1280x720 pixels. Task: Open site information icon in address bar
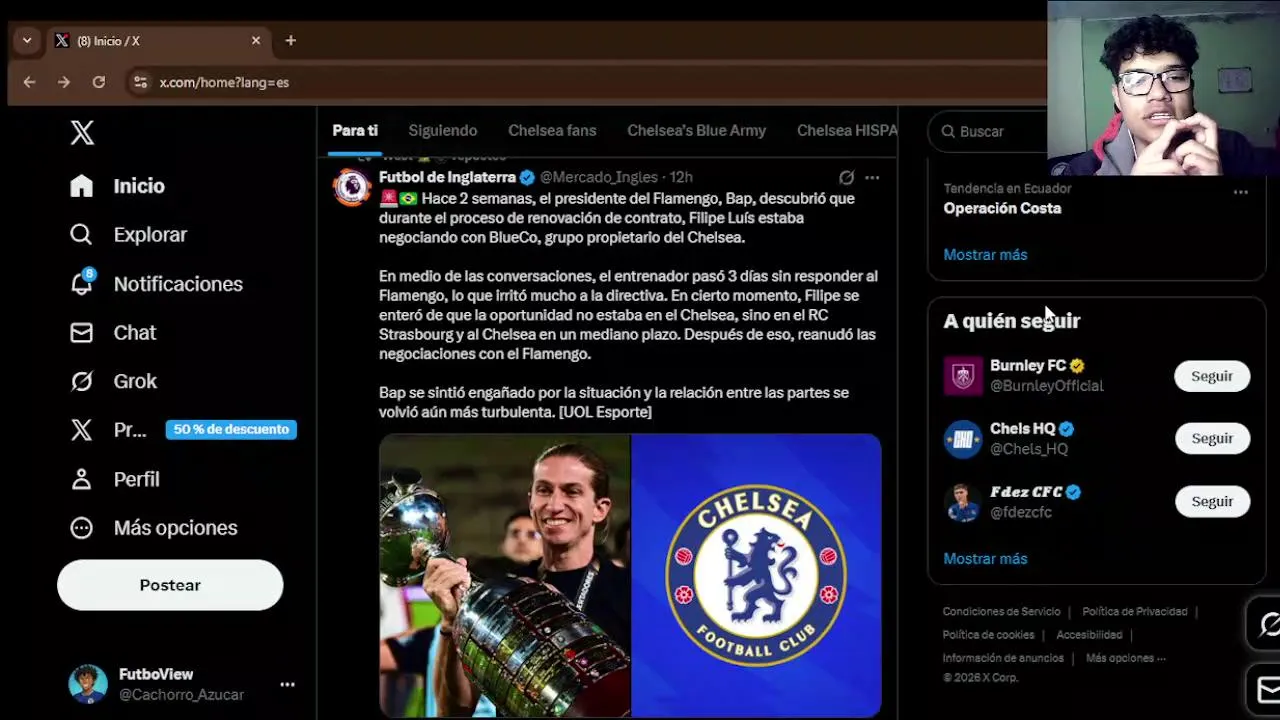coord(140,82)
